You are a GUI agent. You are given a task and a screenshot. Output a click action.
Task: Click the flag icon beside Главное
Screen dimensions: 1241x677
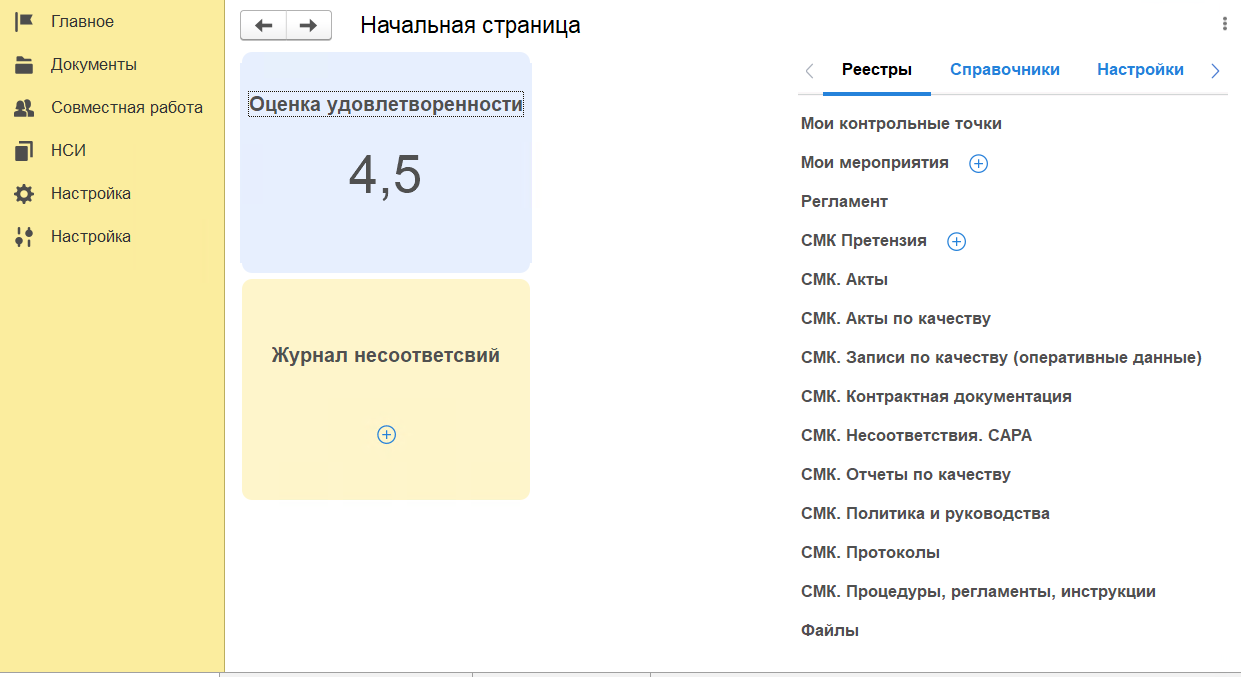click(24, 22)
